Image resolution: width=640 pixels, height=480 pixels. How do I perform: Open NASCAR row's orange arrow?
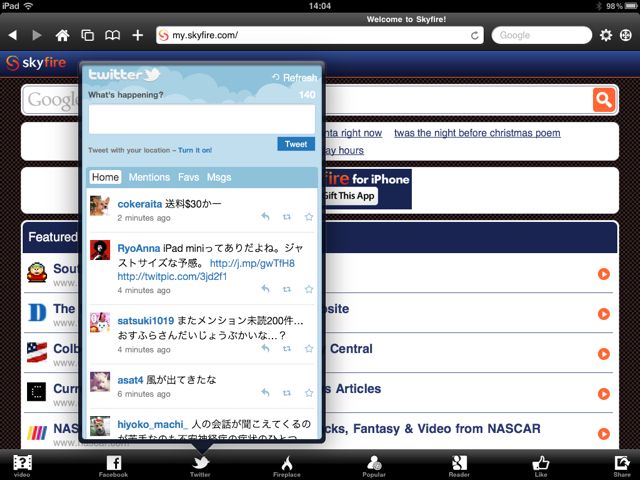click(604, 433)
